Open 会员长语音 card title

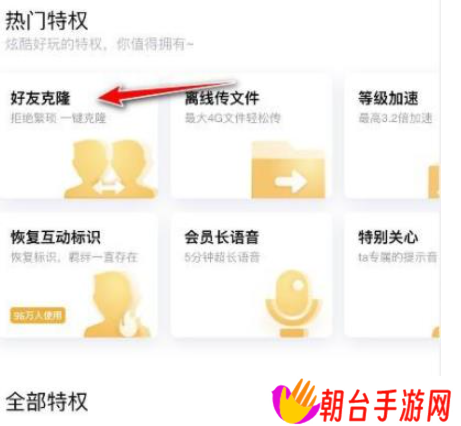(x=222, y=237)
